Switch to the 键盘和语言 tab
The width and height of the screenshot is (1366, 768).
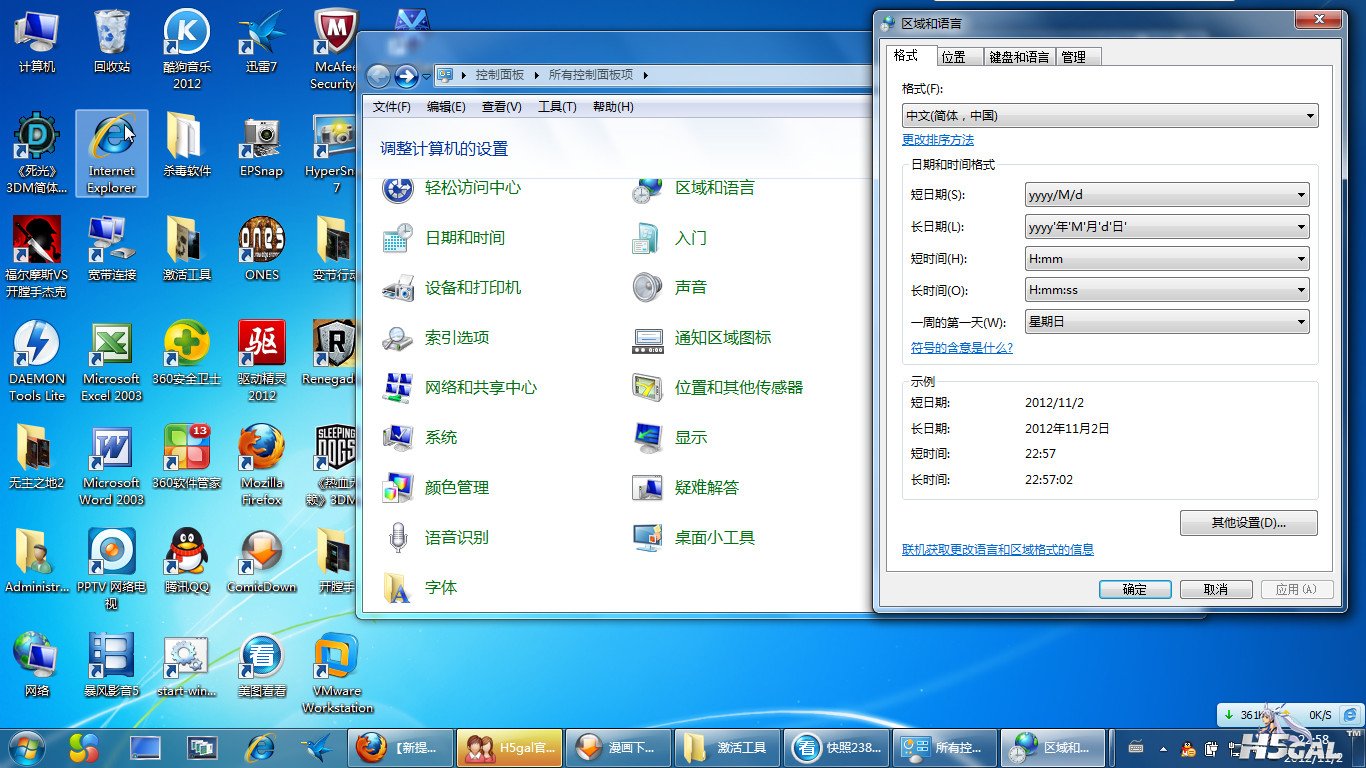1019,57
